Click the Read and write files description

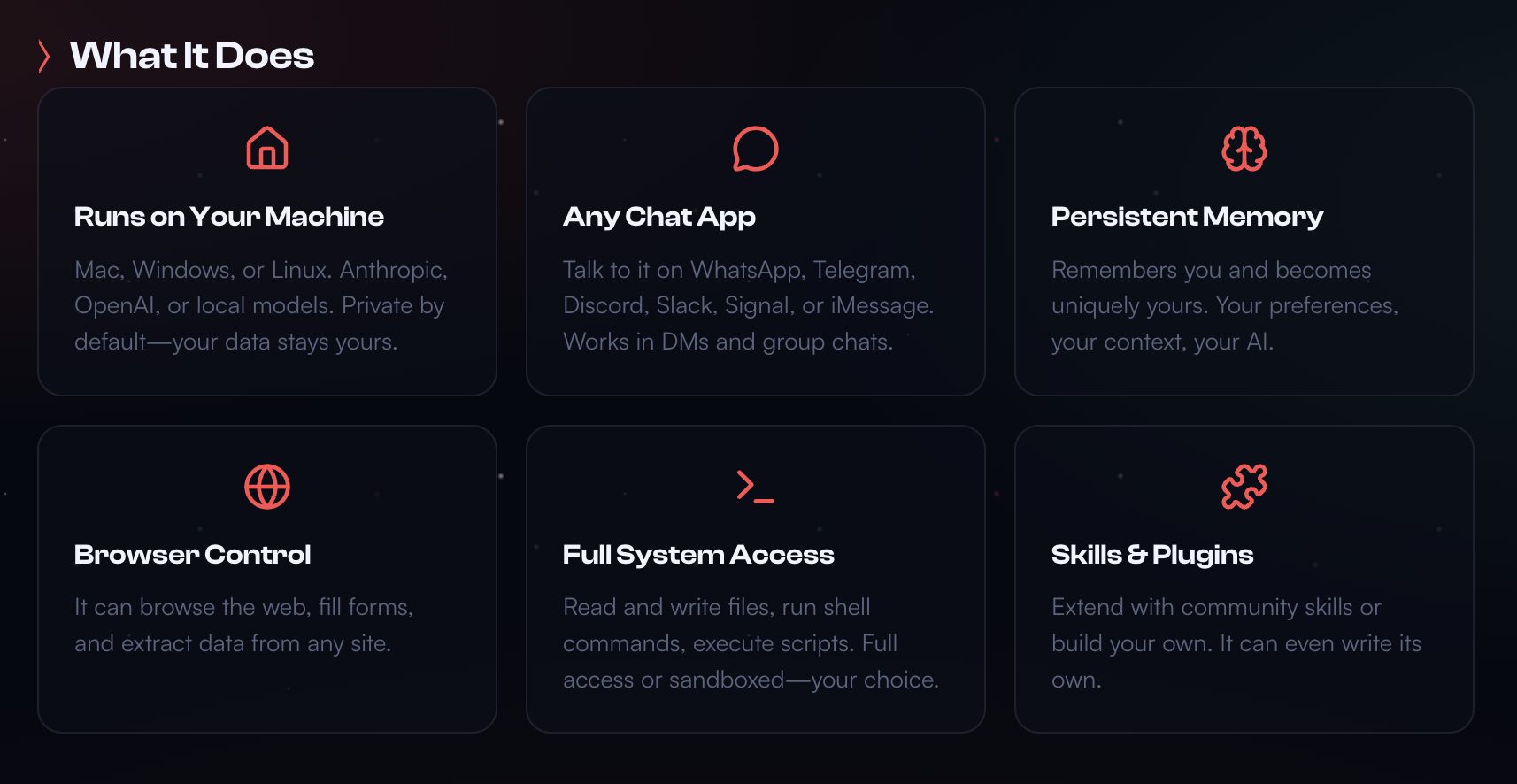point(751,643)
